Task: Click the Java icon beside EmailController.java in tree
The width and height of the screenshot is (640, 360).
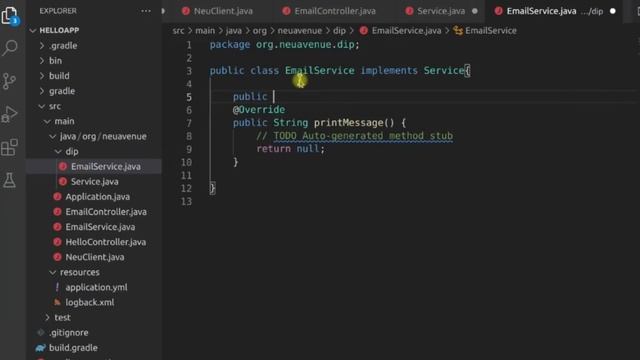Action: click(x=58, y=212)
